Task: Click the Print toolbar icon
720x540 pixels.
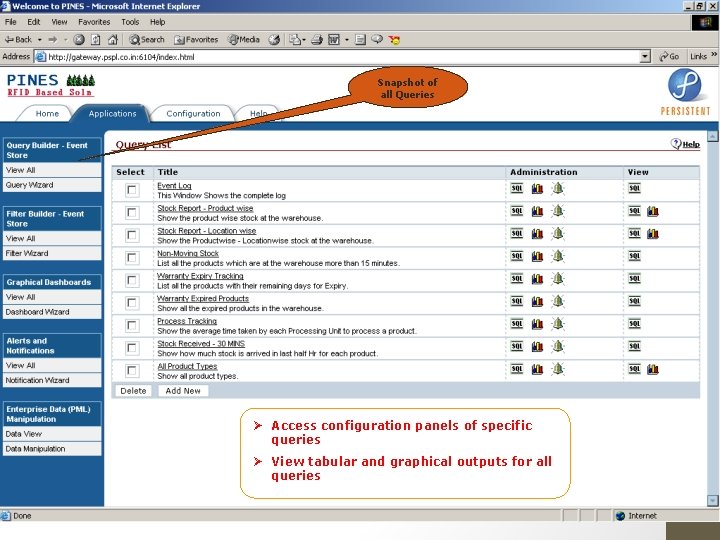Action: (x=316, y=40)
